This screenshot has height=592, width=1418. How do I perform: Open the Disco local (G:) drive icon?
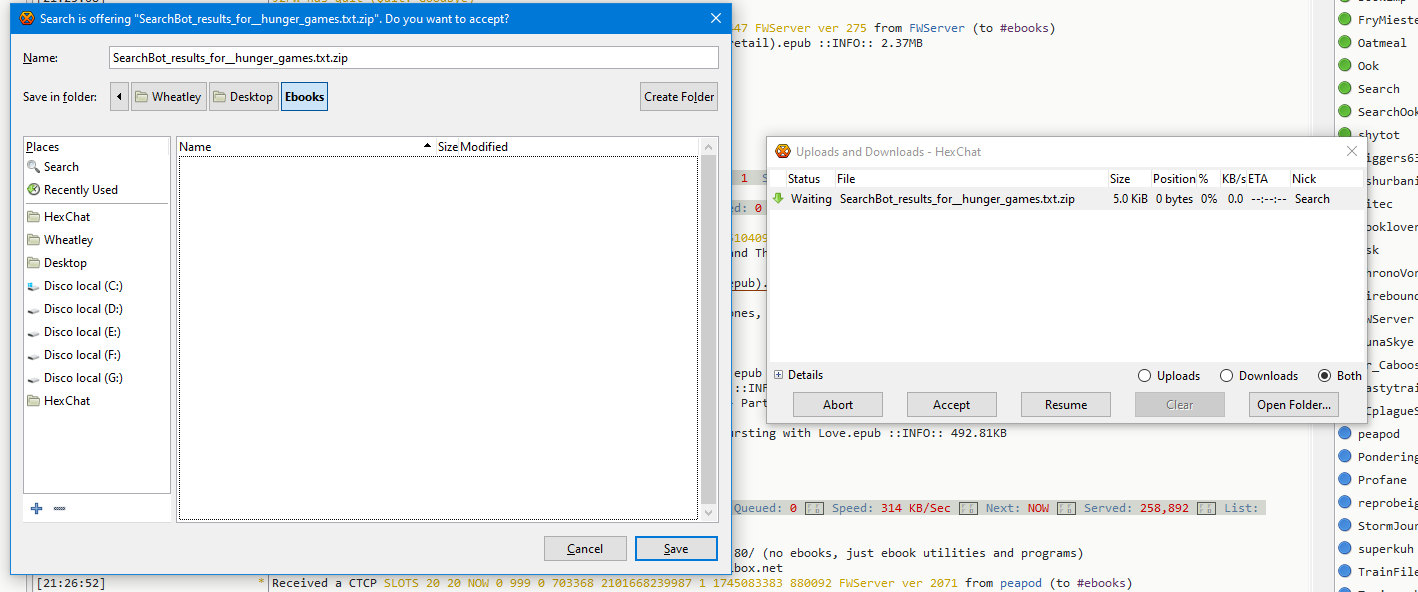pyautogui.click(x=33, y=378)
